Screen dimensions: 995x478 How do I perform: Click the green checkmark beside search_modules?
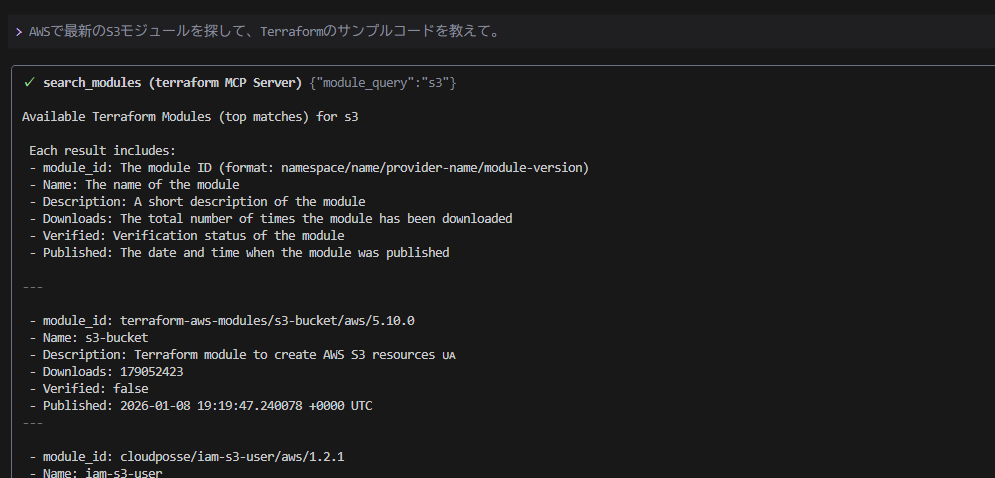[29, 83]
